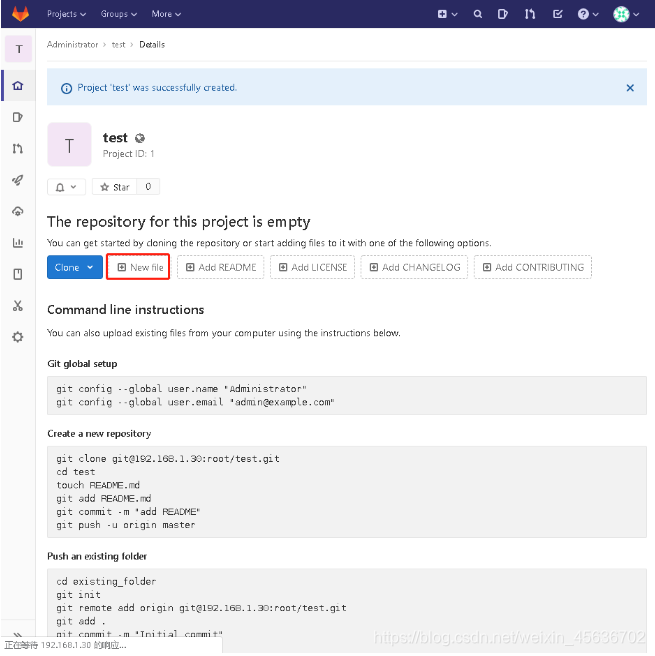The height and width of the screenshot is (656, 655).
Task: Click the Add CHANGELOG button
Action: (414, 267)
